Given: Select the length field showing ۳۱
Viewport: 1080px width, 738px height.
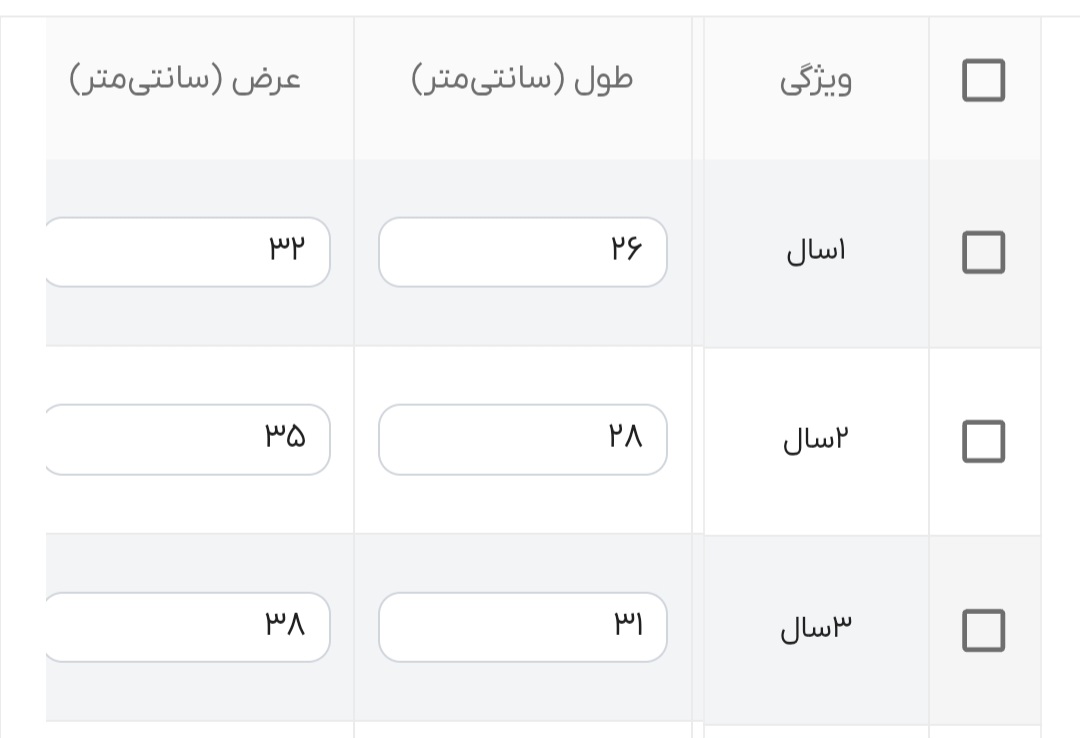Looking at the screenshot, I should click(x=522, y=627).
